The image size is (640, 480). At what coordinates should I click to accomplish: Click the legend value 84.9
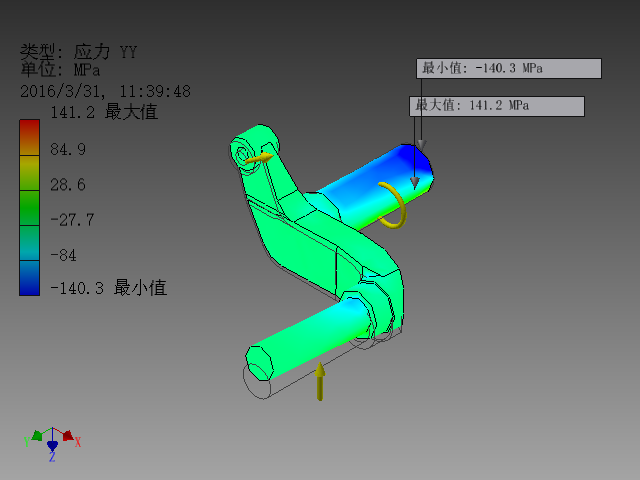tap(68, 150)
